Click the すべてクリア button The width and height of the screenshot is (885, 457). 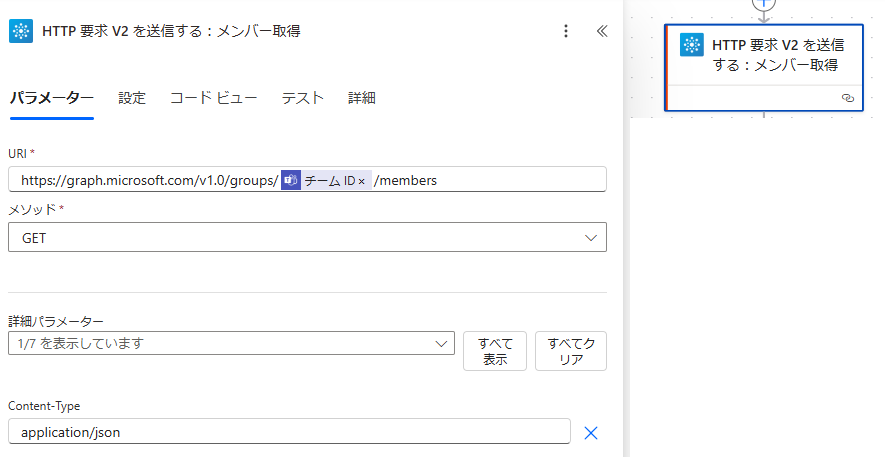click(571, 351)
